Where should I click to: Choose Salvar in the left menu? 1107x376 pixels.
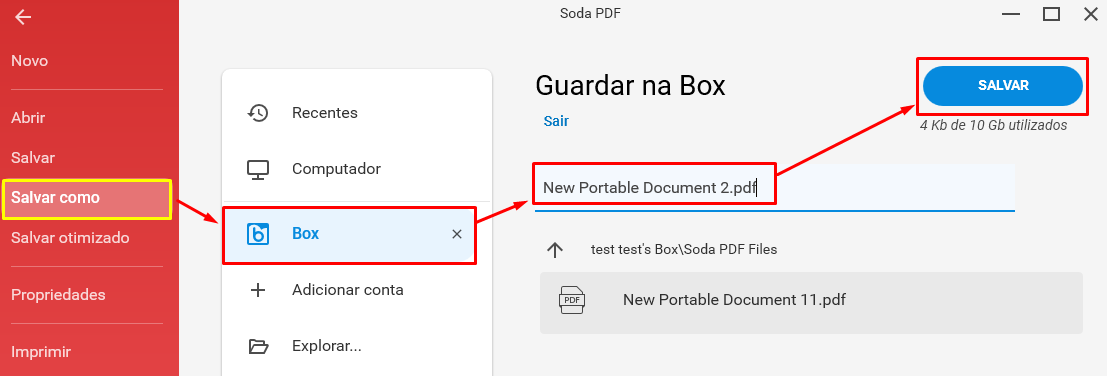point(32,158)
